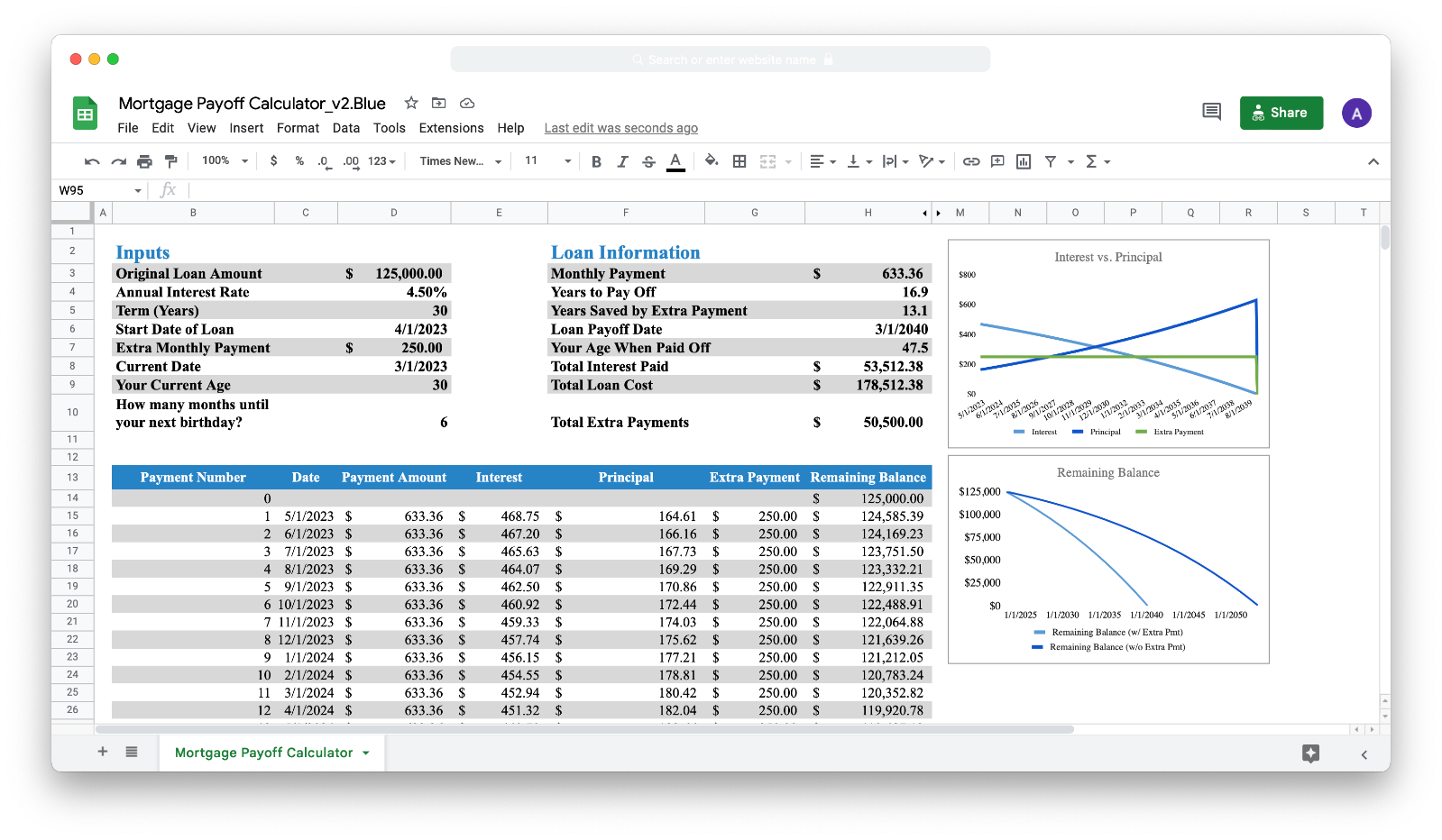Viewport: 1442px width, 840px height.
Task: Insert link with chain icon
Action: (x=971, y=161)
